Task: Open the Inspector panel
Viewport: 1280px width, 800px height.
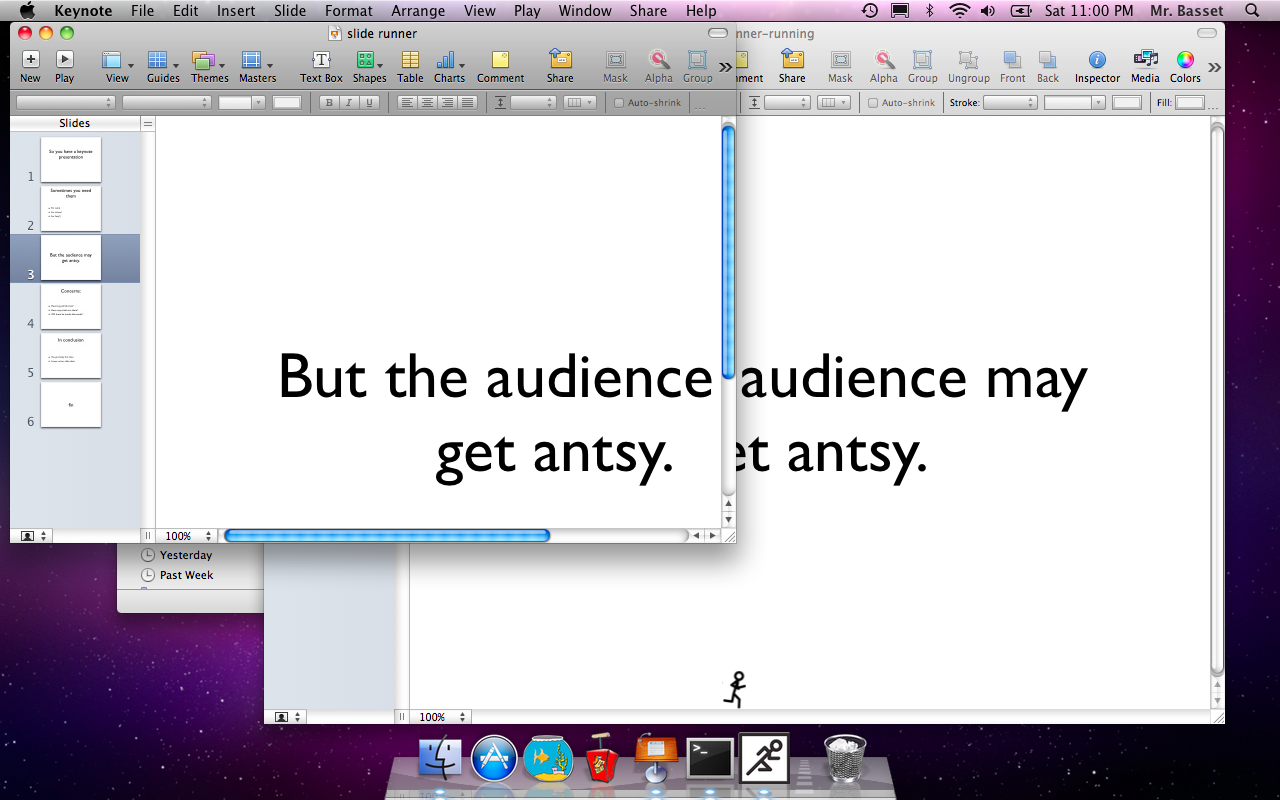Action: (x=1097, y=61)
